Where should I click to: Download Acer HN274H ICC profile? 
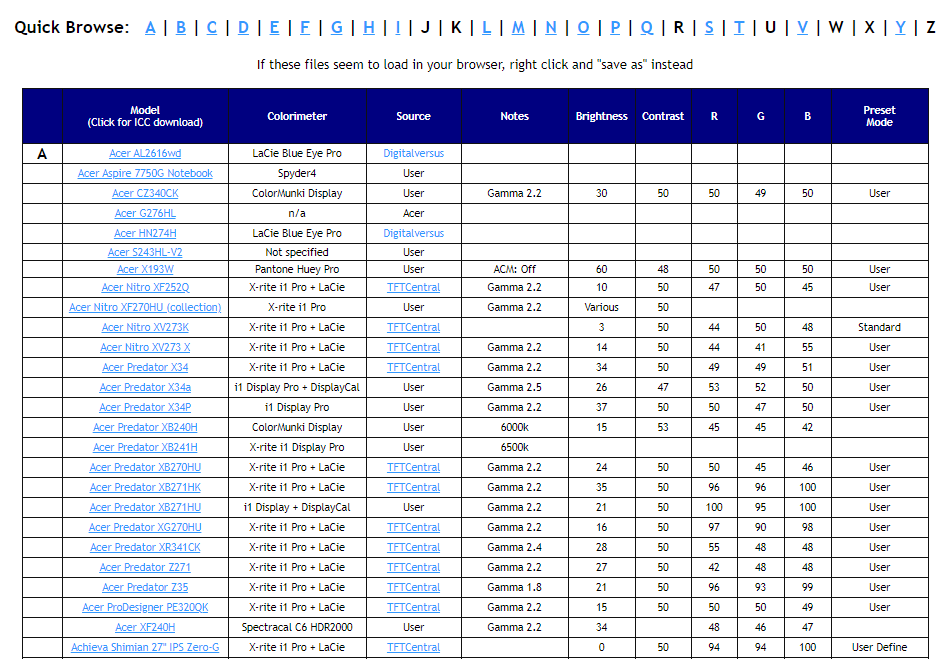point(145,233)
